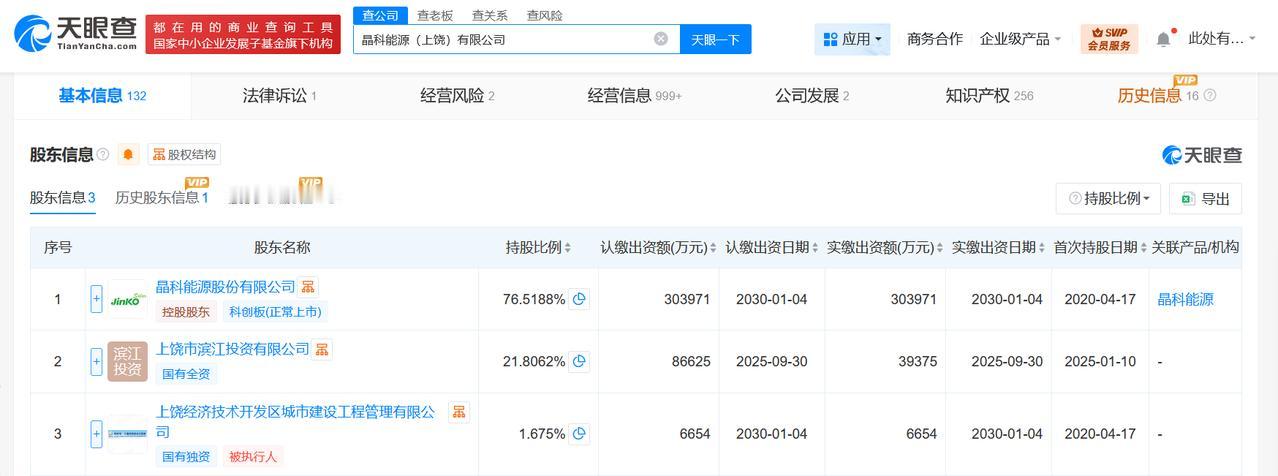Open 上饶市滨江投资有限公司 shareholder link
This screenshot has height=476, width=1278.
232,349
